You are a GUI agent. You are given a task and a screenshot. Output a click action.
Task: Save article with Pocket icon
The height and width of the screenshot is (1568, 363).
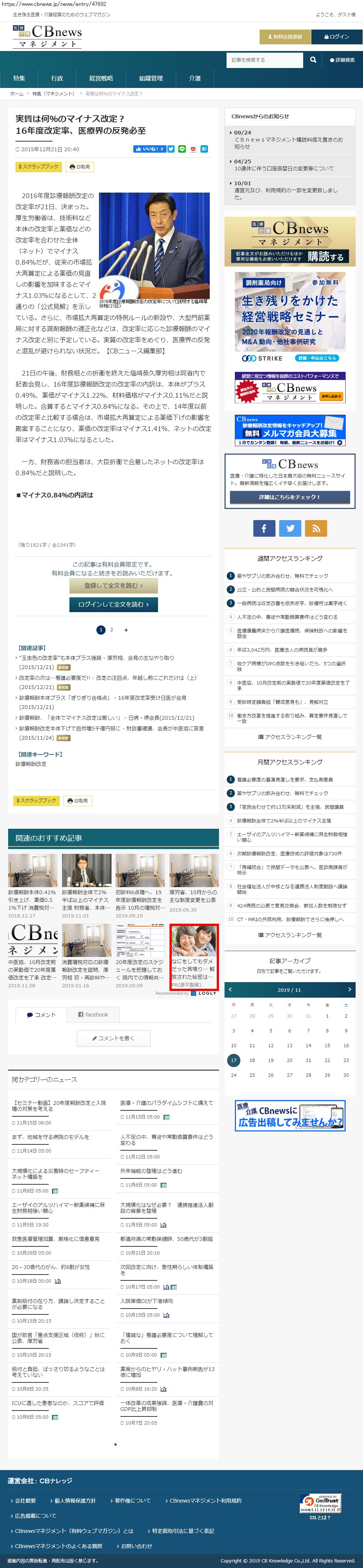click(194, 149)
